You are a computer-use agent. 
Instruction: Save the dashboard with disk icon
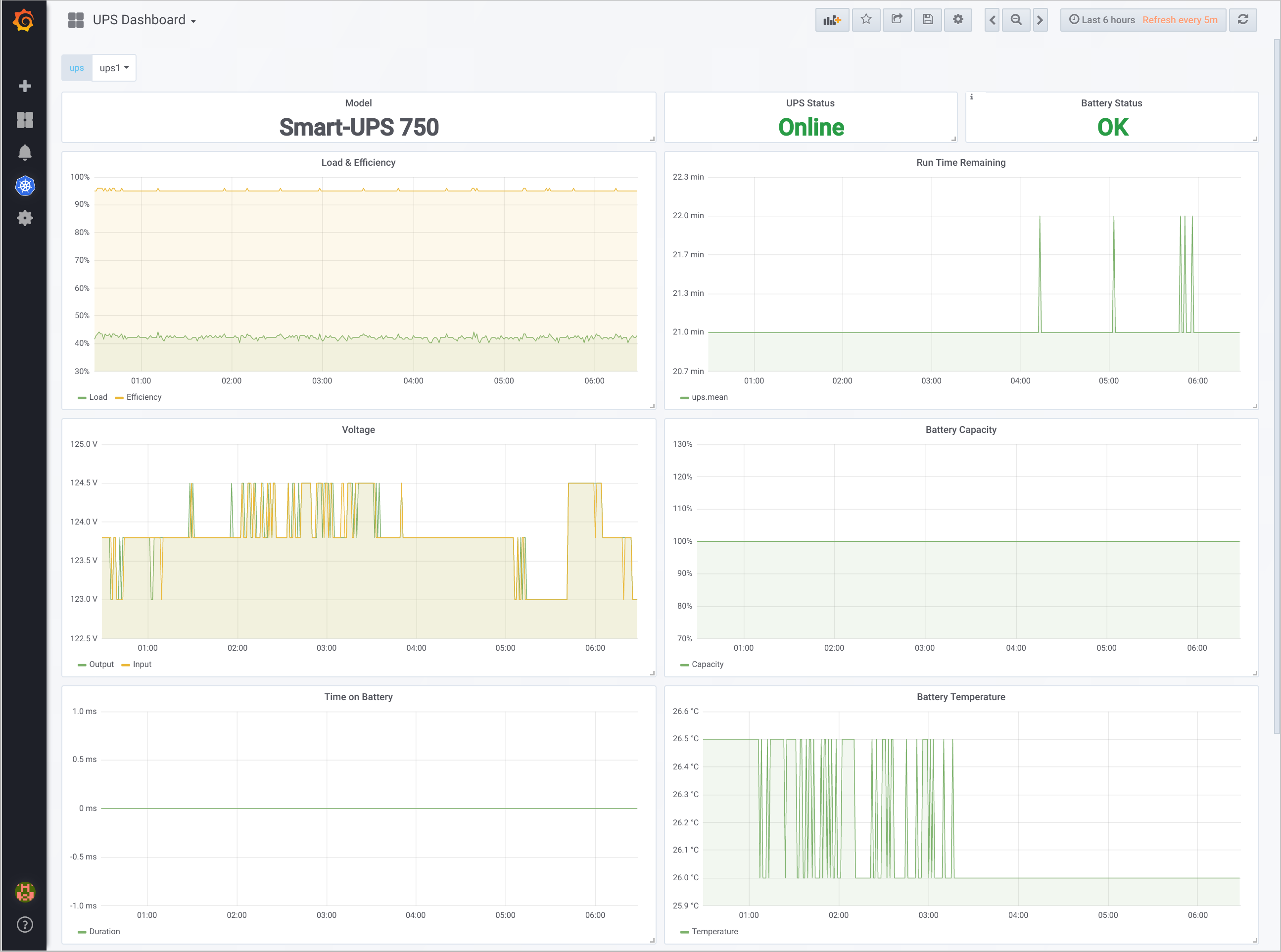927,20
